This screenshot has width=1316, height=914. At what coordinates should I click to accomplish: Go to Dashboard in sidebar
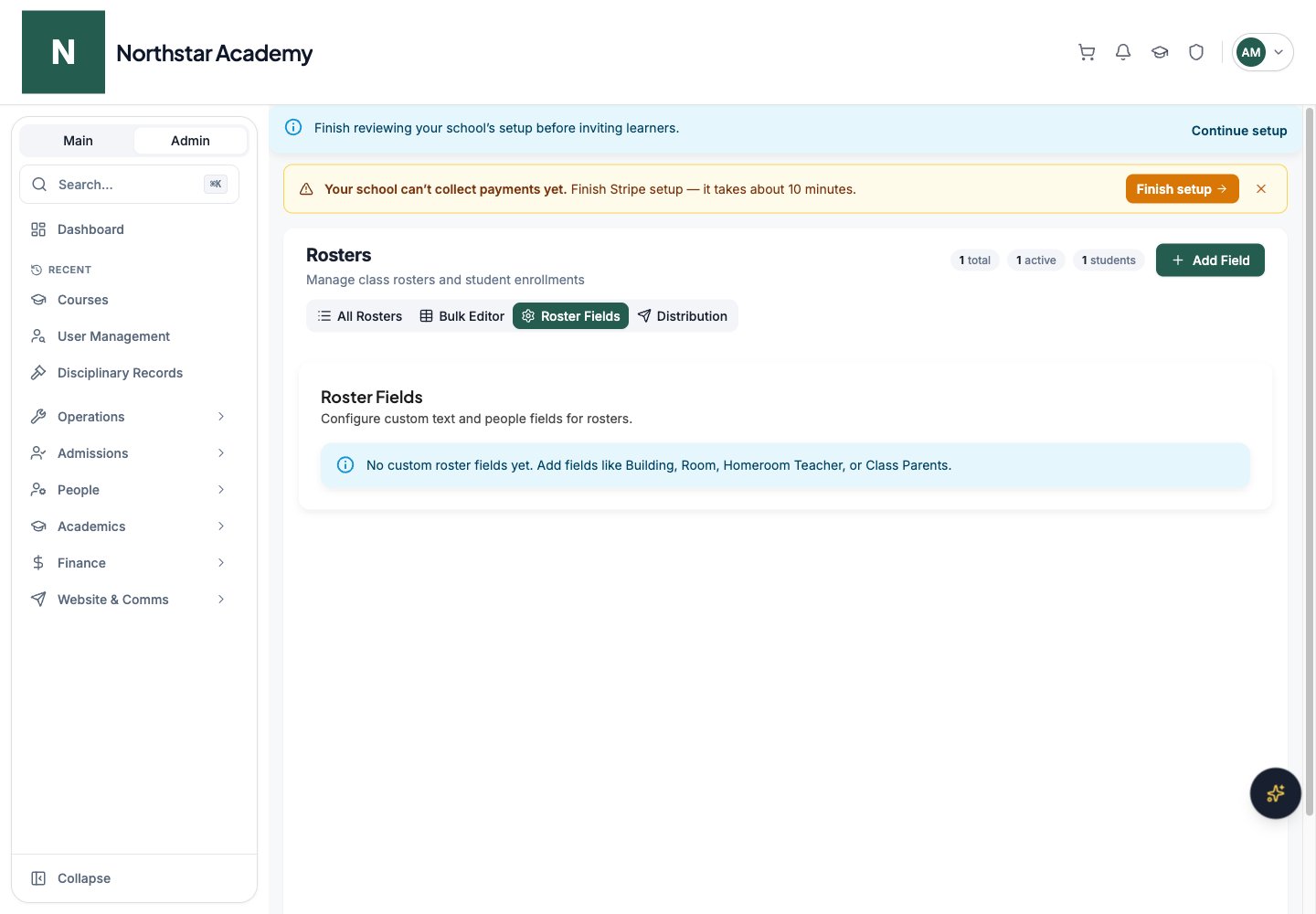[129, 229]
